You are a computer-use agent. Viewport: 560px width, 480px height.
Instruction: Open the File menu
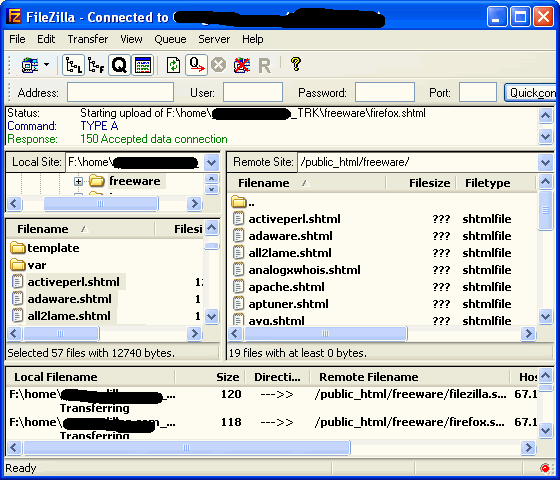coord(17,39)
